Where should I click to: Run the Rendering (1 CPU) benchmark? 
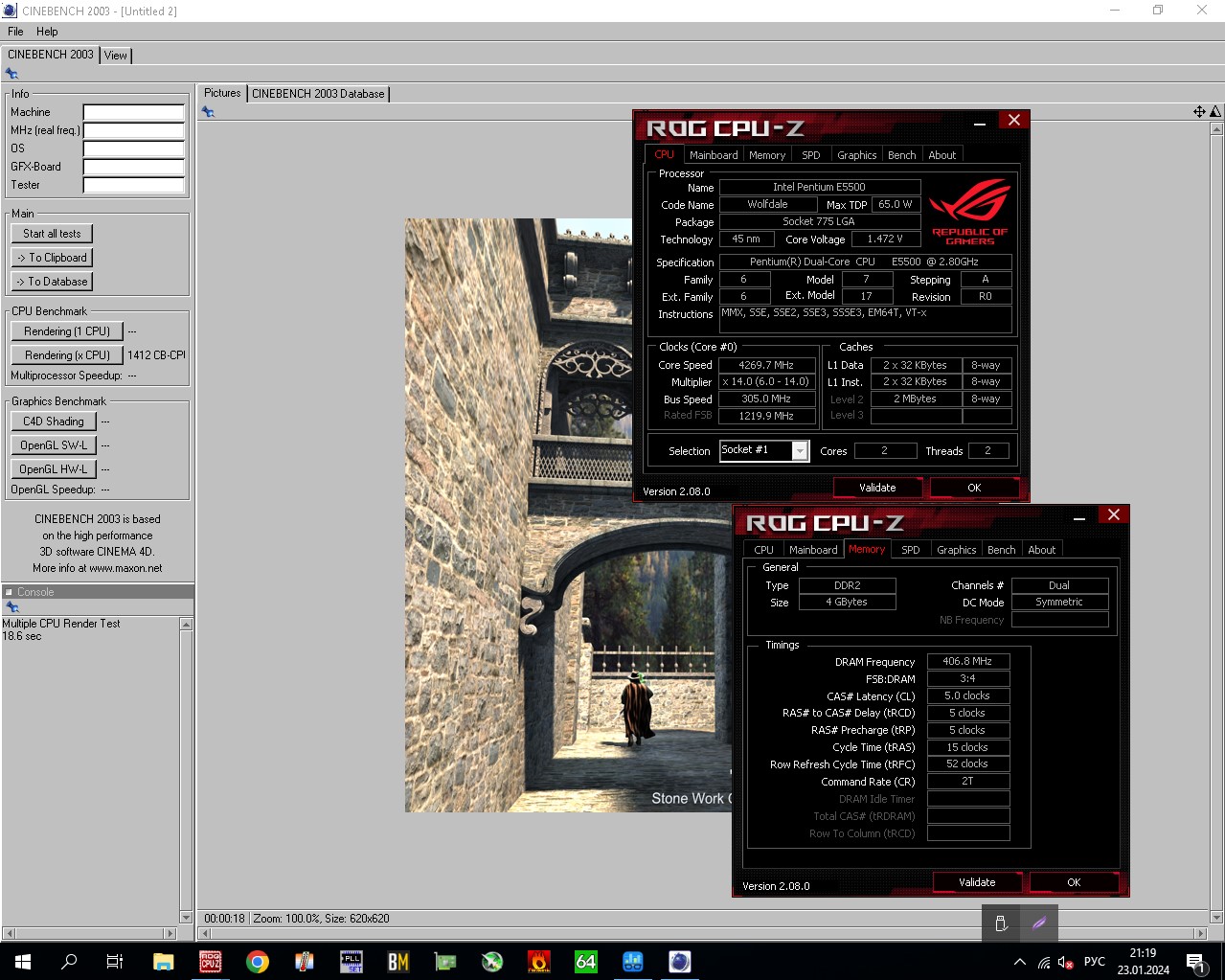67,331
